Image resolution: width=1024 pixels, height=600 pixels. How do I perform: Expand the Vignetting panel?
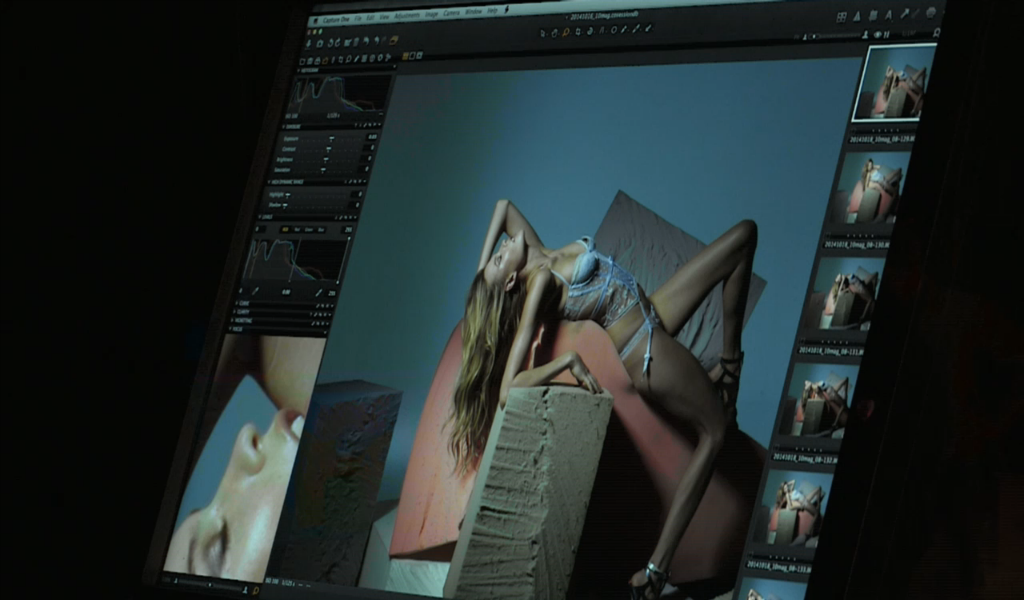[232, 321]
